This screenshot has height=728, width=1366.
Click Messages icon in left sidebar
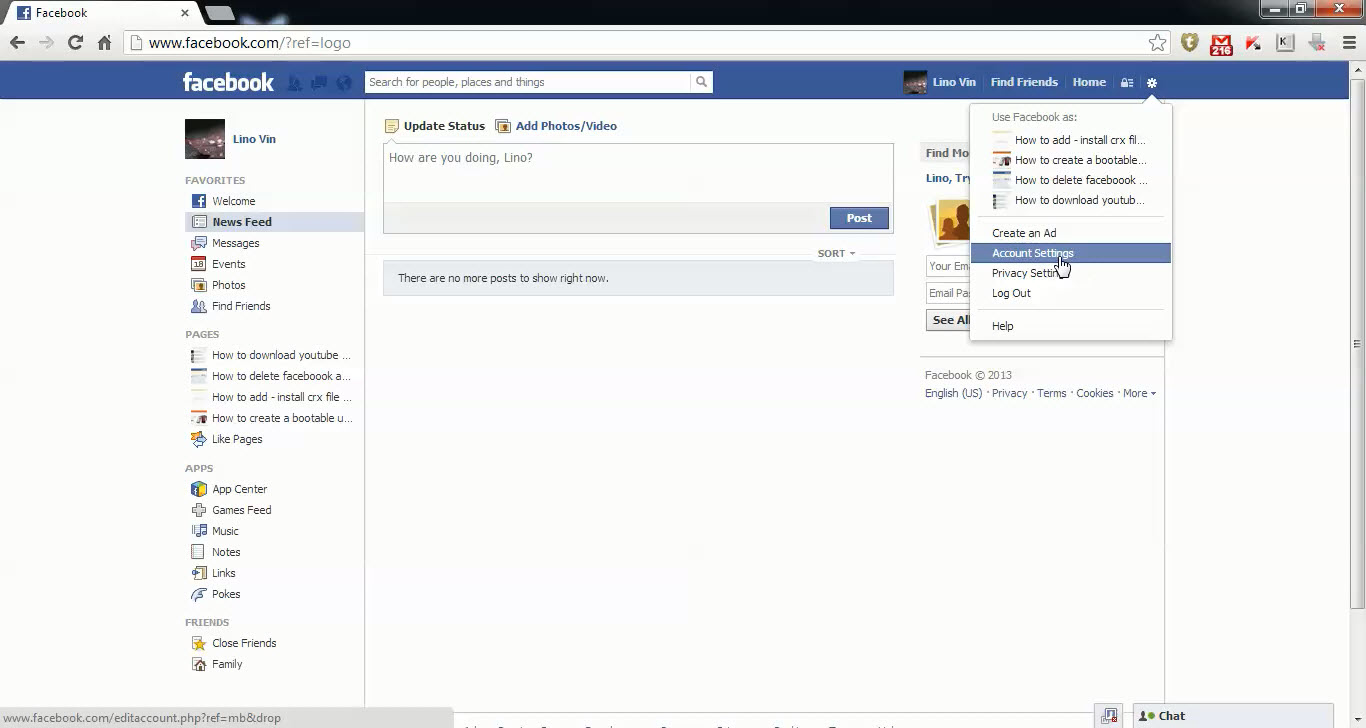199,243
